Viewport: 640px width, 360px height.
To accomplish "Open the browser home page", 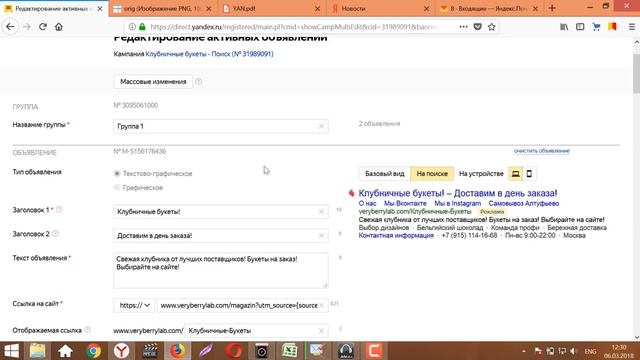I will click(59, 27).
